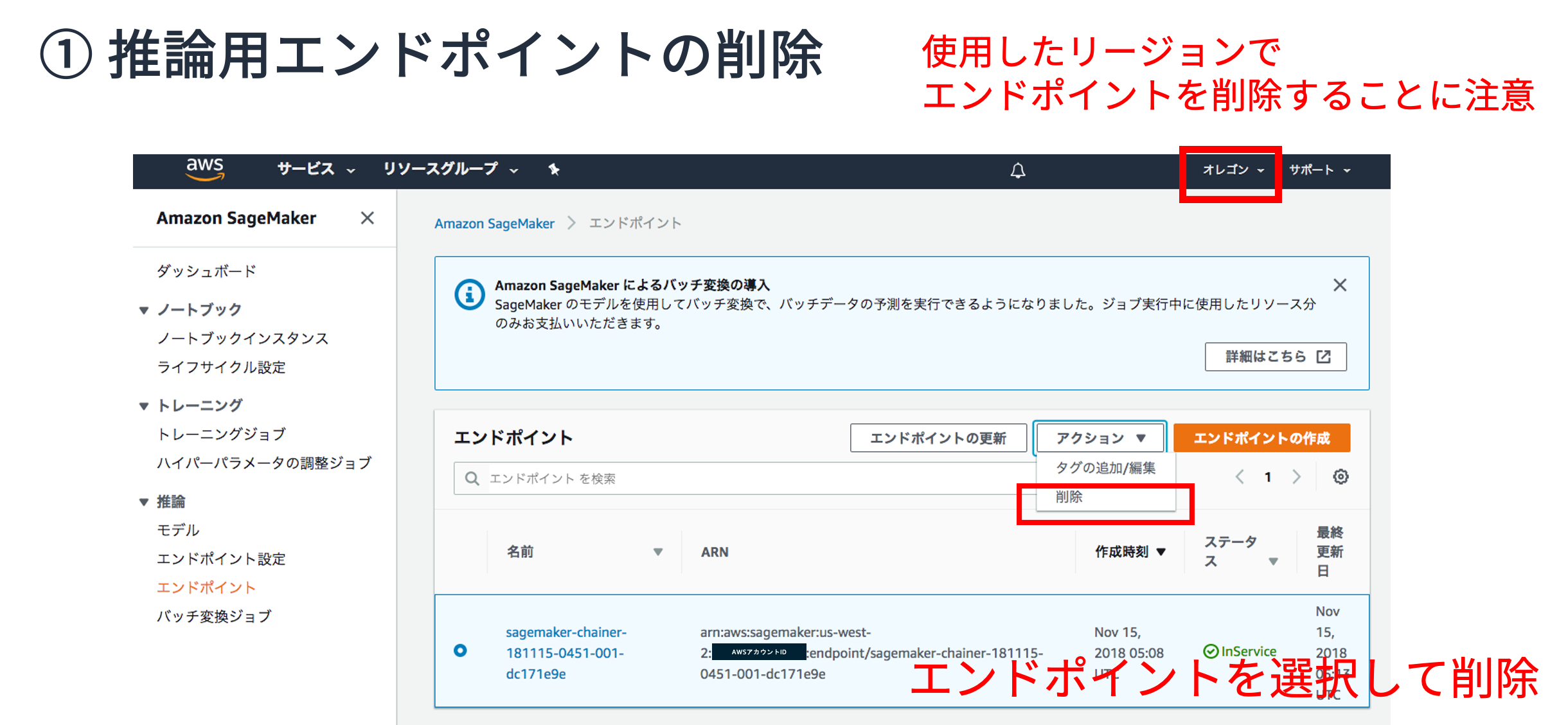Choose 削除 from the action menu
1568x725 pixels.
(x=1105, y=497)
